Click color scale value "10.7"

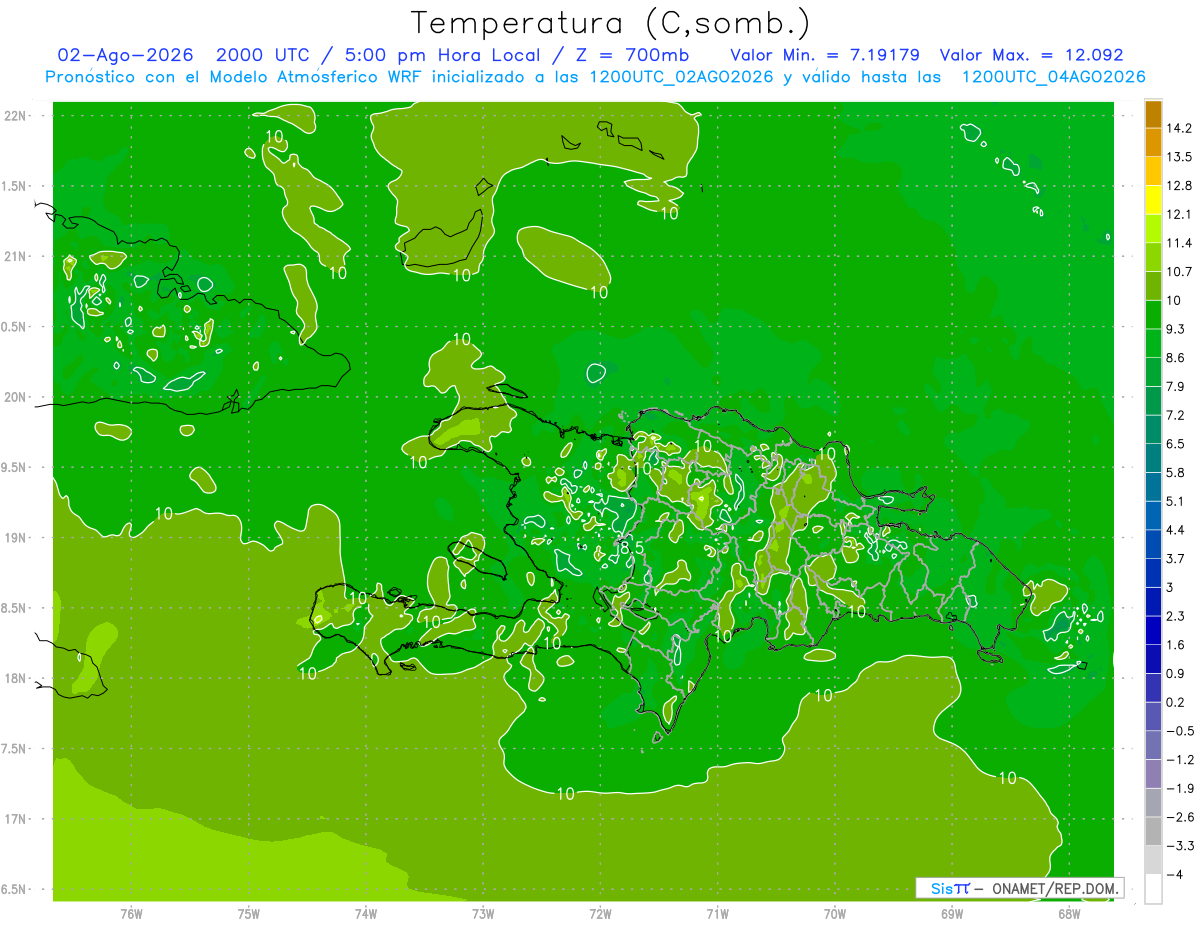(x=1179, y=272)
